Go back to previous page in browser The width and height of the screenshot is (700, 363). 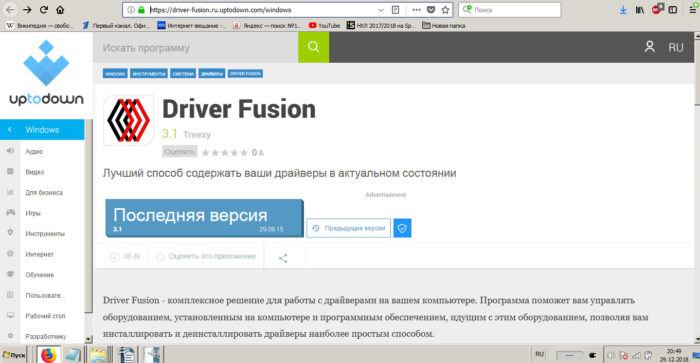tap(10, 9)
